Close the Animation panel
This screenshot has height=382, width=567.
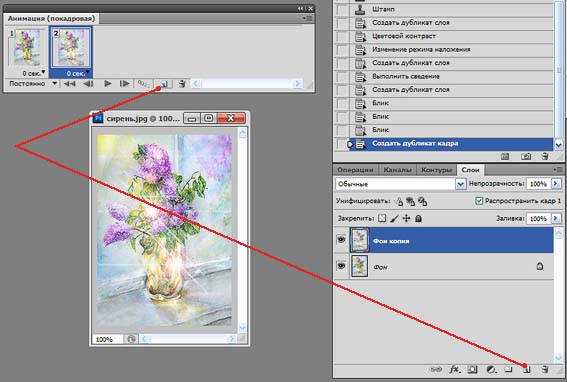pos(310,8)
